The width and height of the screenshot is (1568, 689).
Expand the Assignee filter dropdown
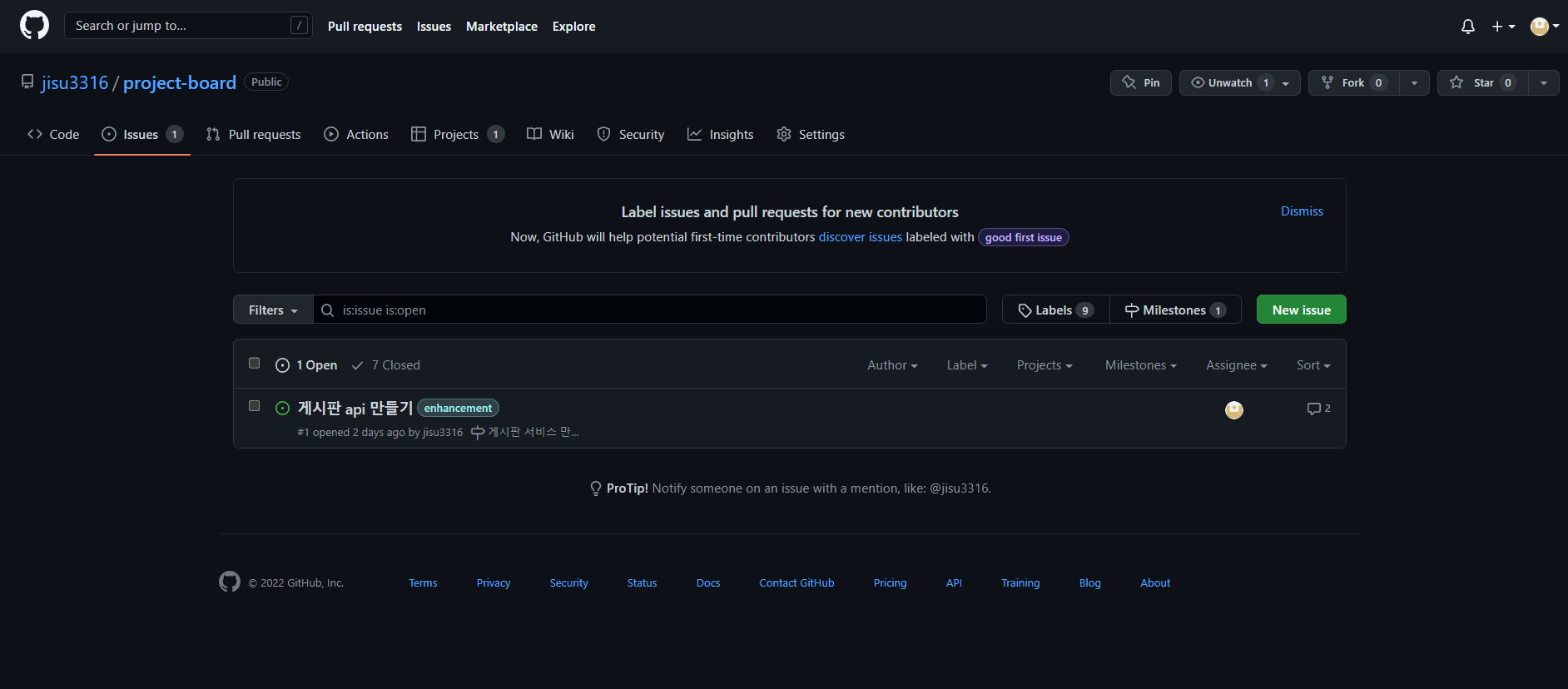pyautogui.click(x=1237, y=365)
